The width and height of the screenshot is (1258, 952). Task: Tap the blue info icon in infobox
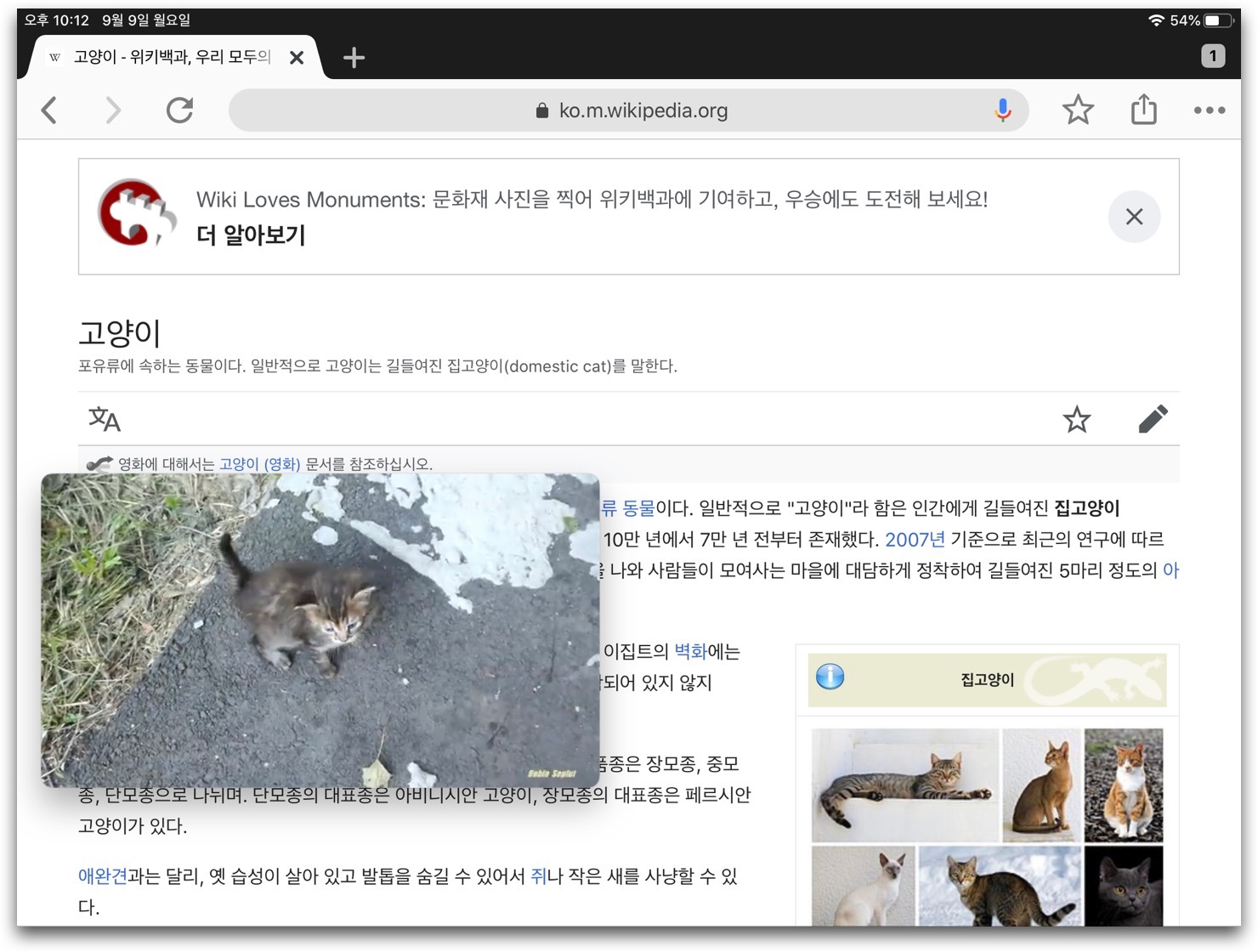click(x=830, y=677)
